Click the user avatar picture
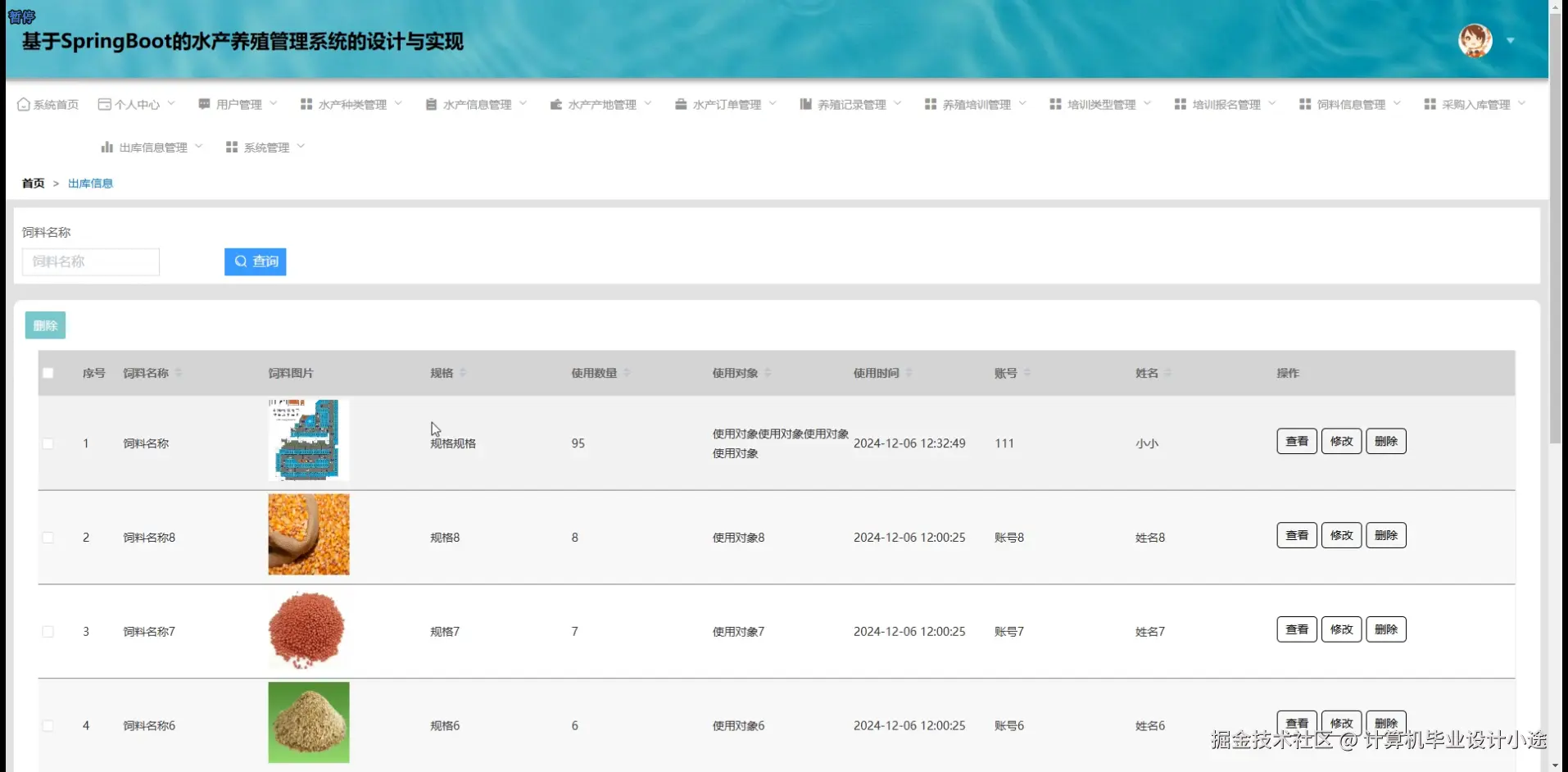Screen dimensions: 1568x772 click(1475, 40)
